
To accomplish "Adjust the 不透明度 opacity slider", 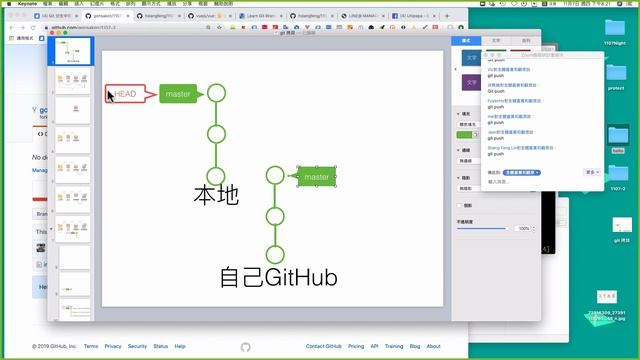I will pyautogui.click(x=482, y=229).
